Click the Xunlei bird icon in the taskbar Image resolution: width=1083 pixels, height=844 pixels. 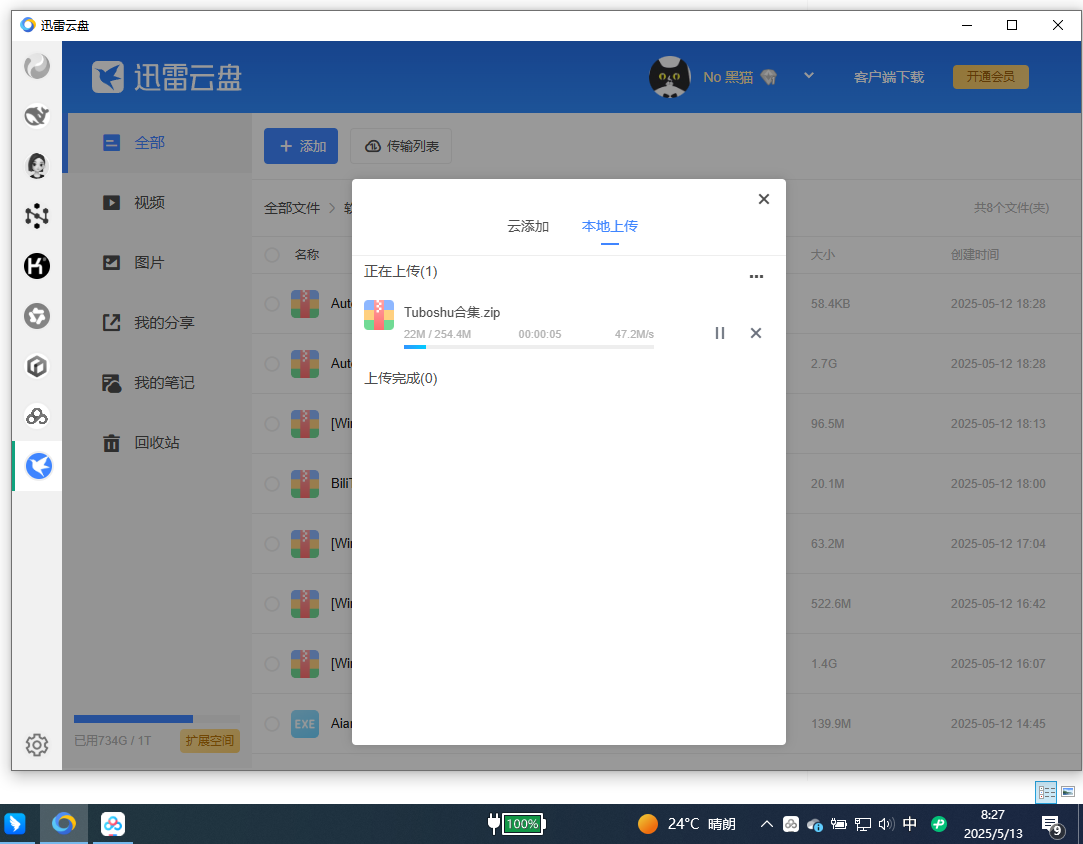[15, 824]
